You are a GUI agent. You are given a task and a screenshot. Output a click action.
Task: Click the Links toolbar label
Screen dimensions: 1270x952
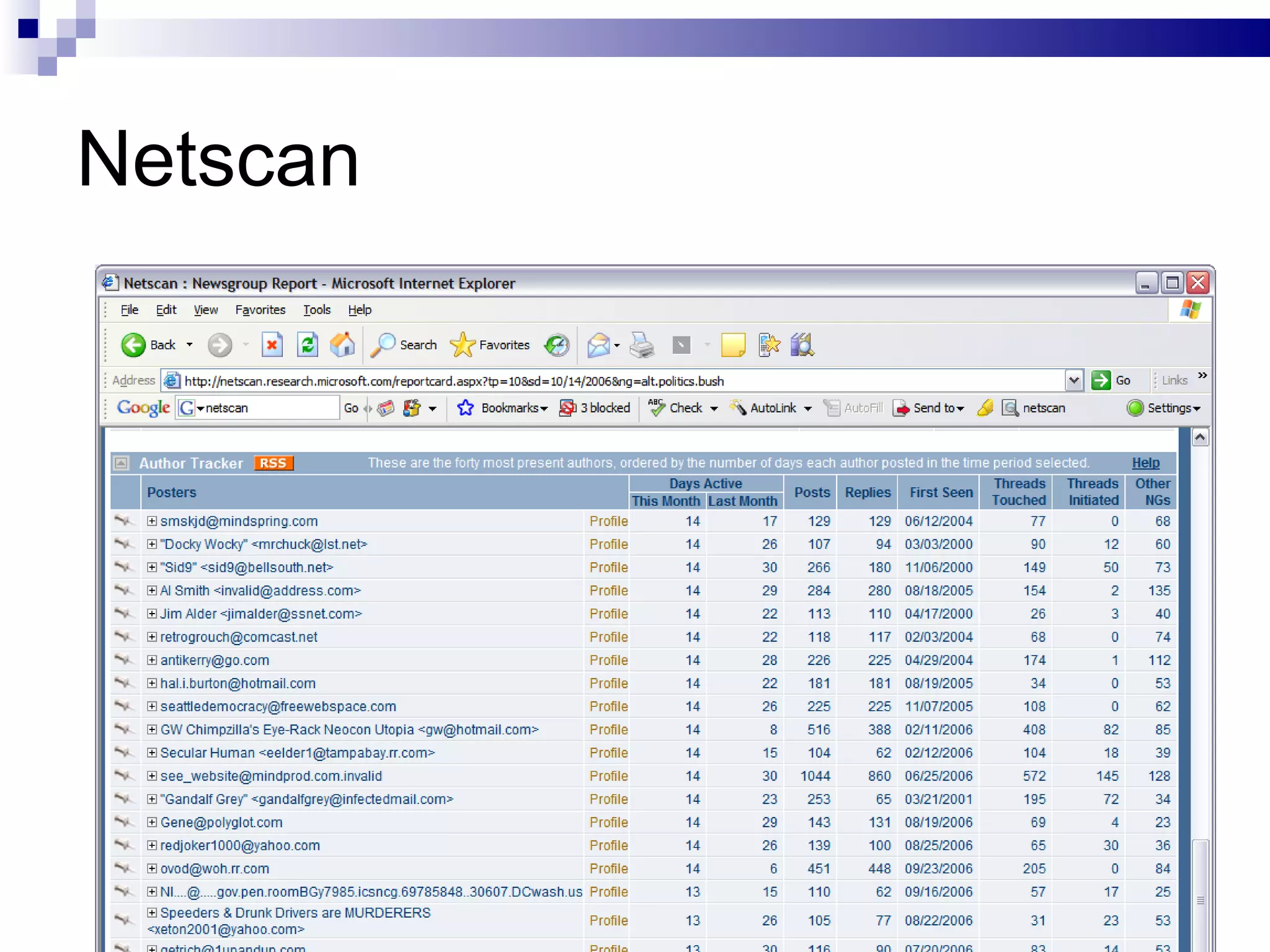[1175, 381]
